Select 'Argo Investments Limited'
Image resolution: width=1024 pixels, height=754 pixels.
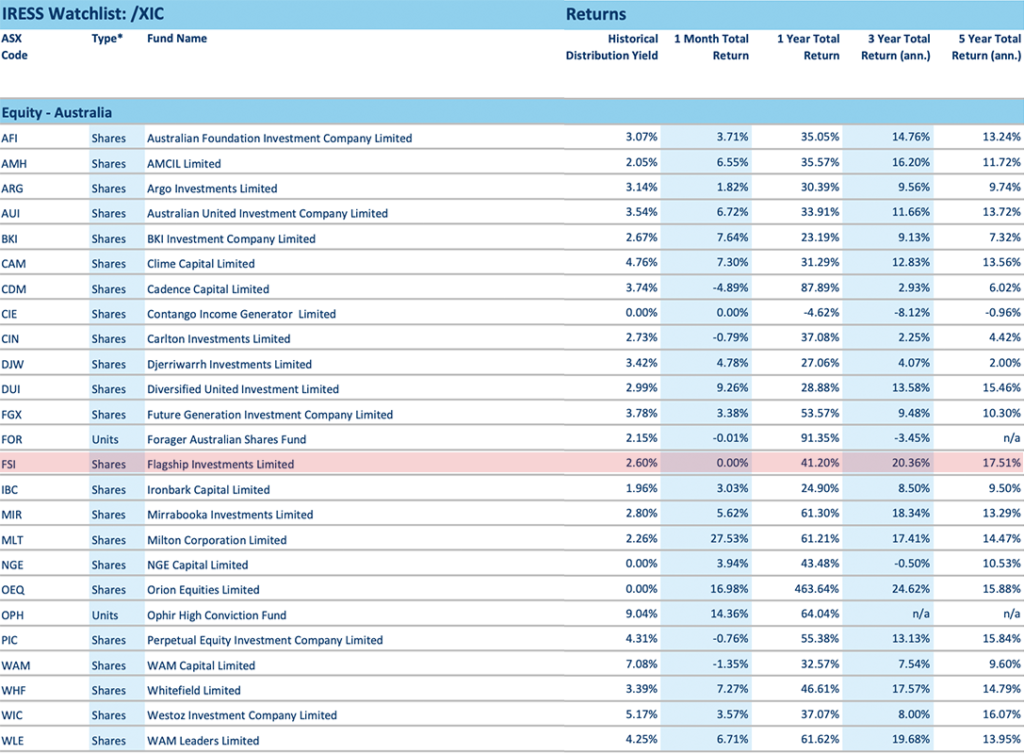[x=212, y=189]
